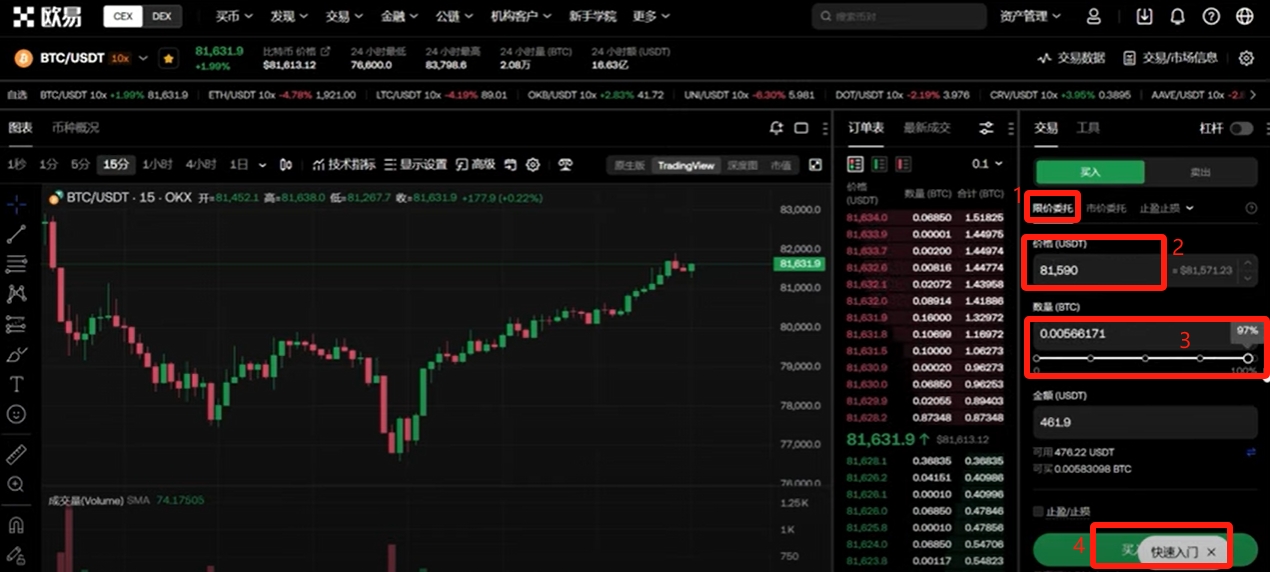Open the help question-mark icon
This screenshot has height=572, width=1270.
tap(1211, 17)
